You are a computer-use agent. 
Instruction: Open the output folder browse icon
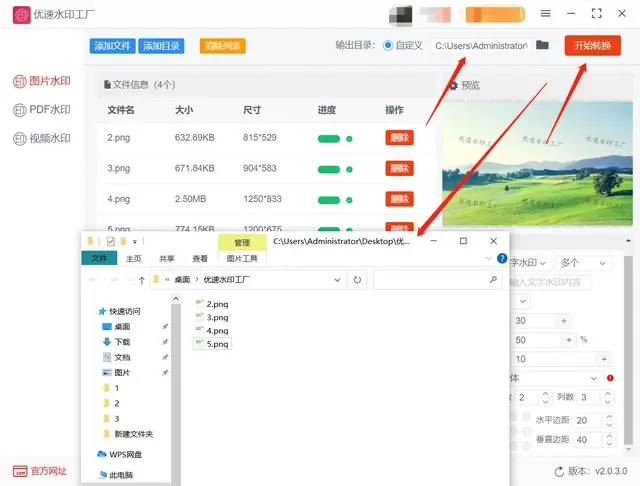542,46
